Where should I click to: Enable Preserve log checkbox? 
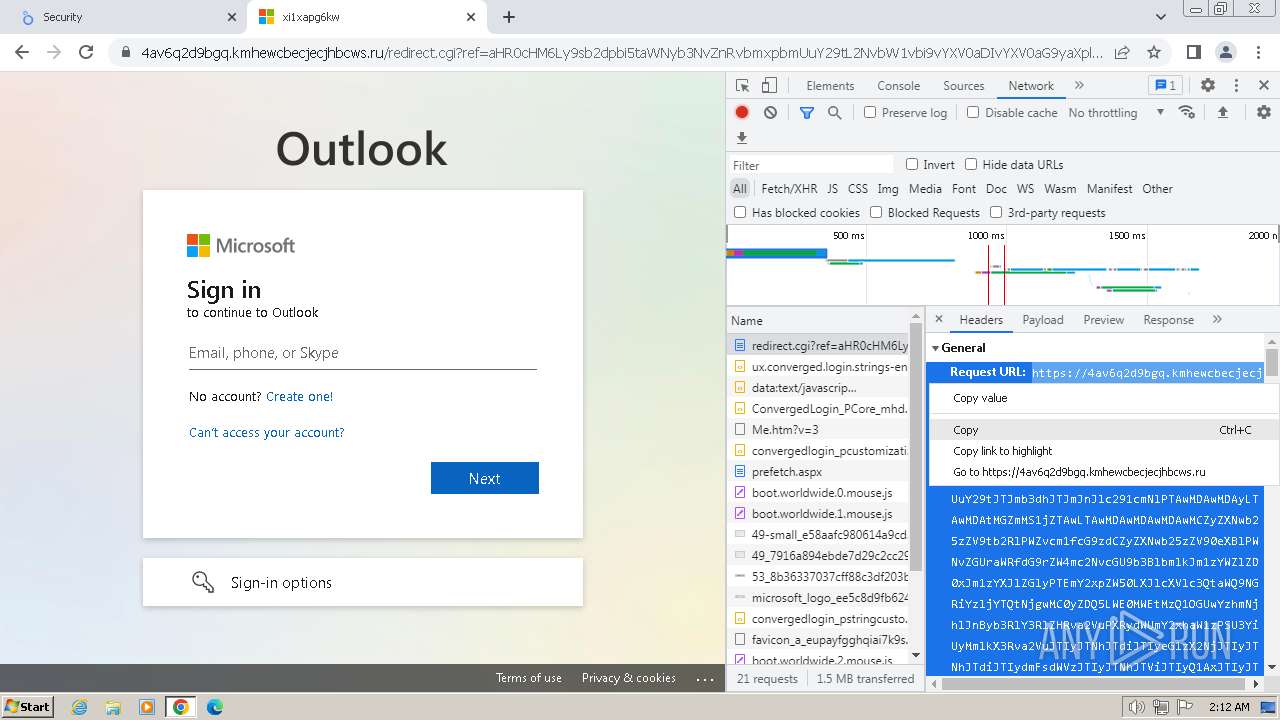[870, 112]
